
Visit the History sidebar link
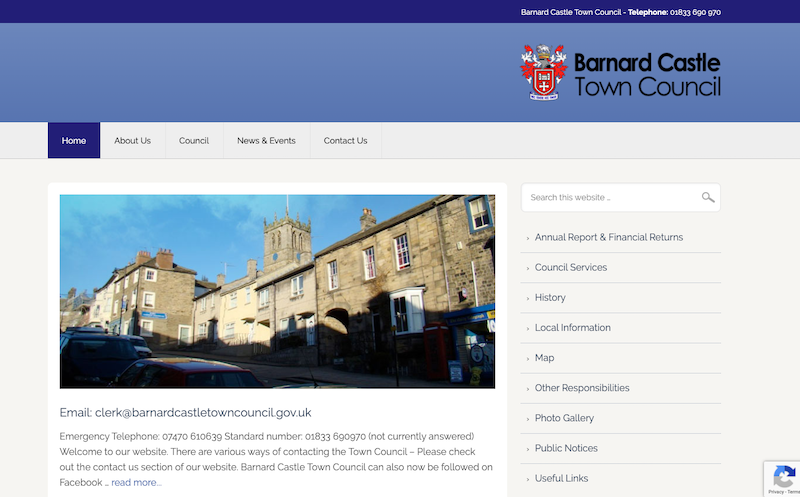[550, 298]
